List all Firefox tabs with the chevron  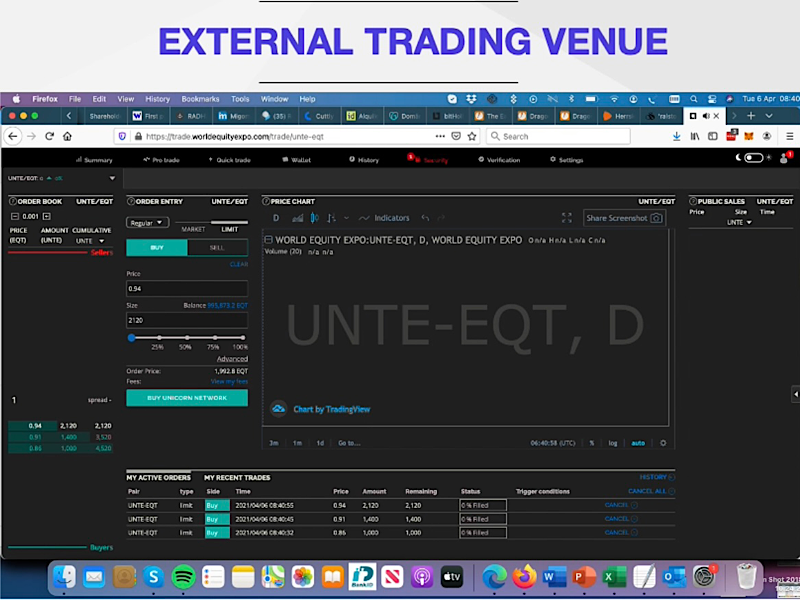769,116
